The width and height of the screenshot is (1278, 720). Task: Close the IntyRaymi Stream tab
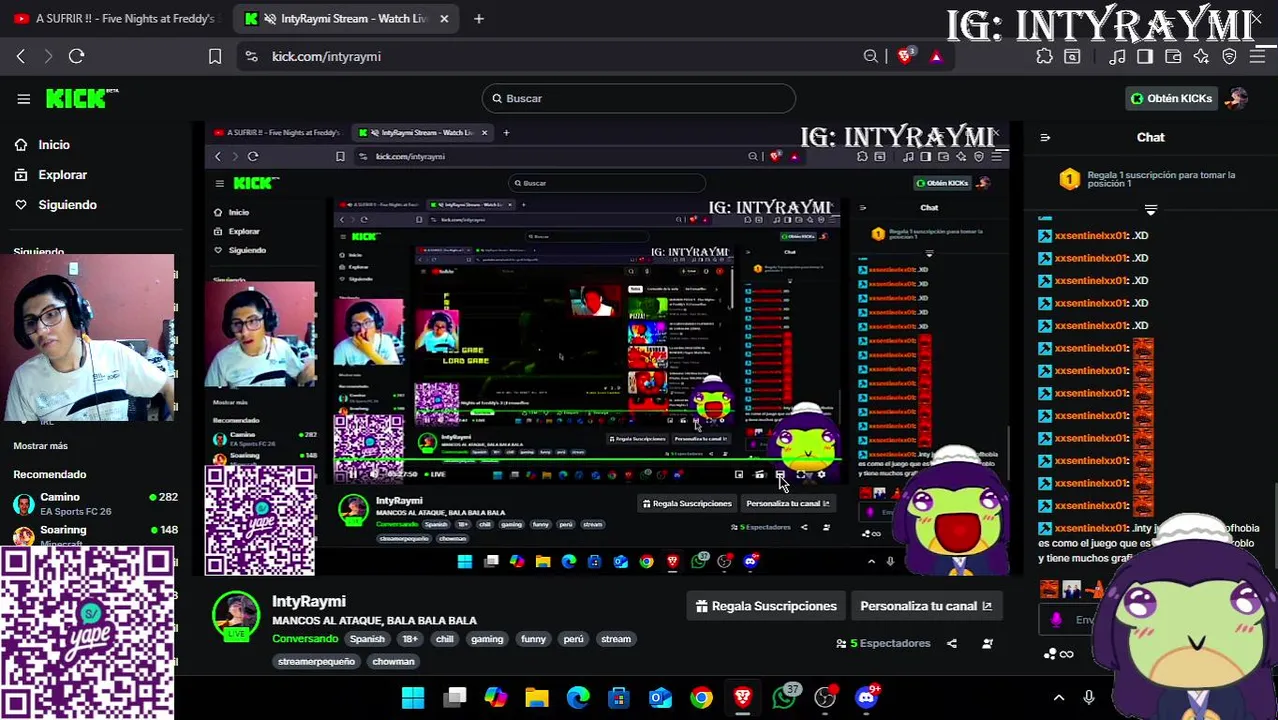444,18
